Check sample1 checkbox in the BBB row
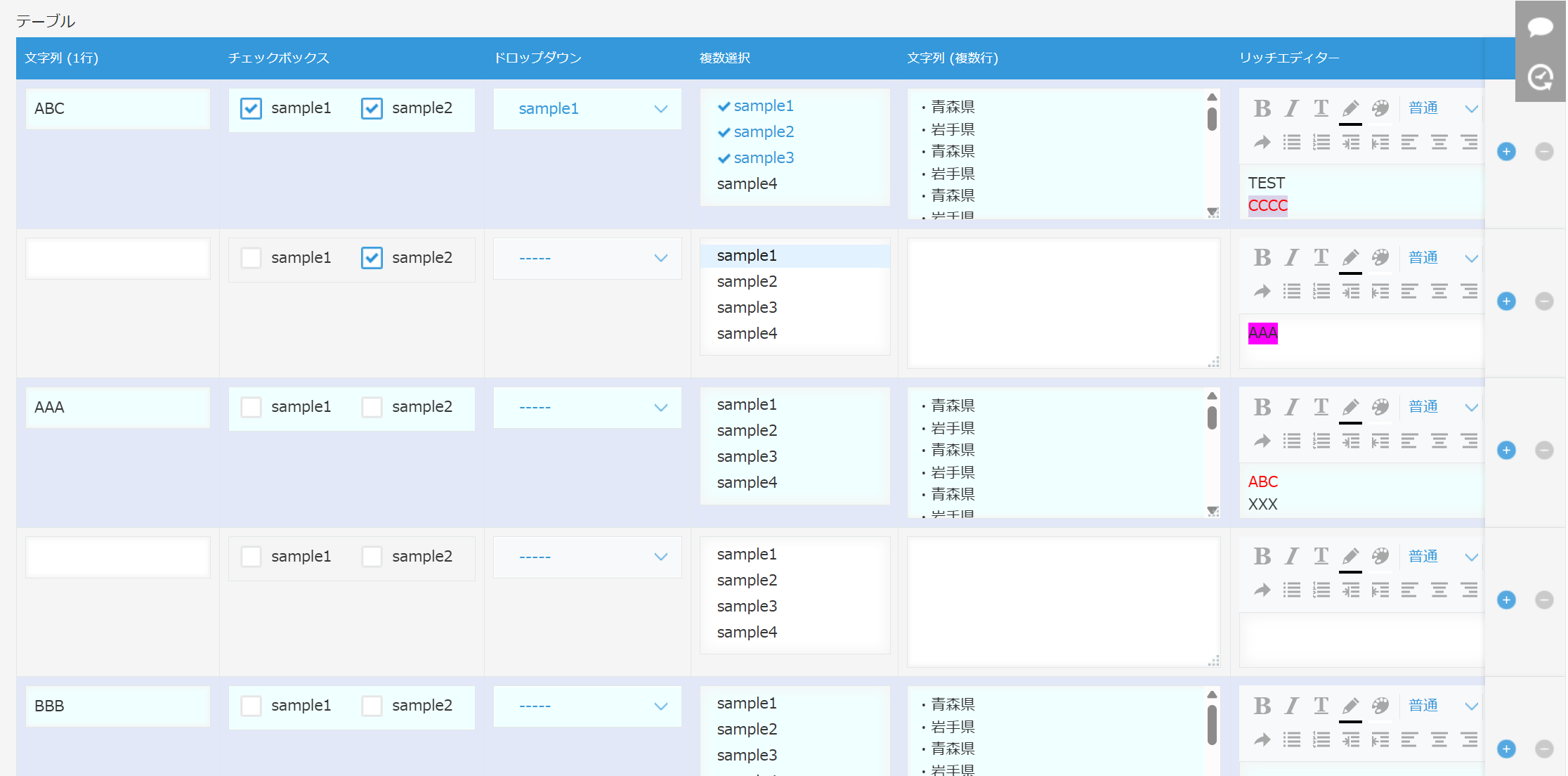Viewport: 1568px width, 776px height. [x=251, y=706]
